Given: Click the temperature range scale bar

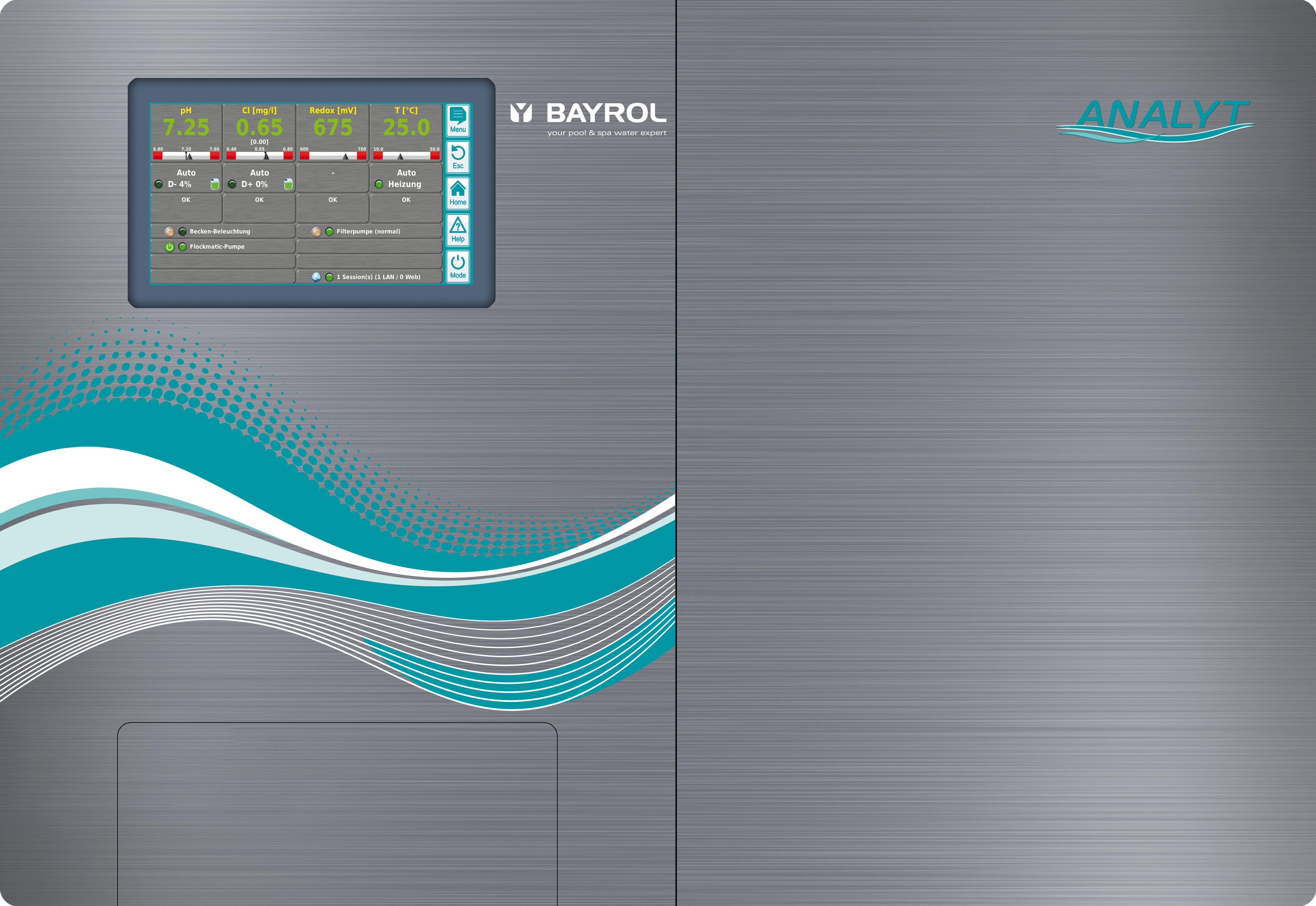Looking at the screenshot, I should (x=406, y=155).
